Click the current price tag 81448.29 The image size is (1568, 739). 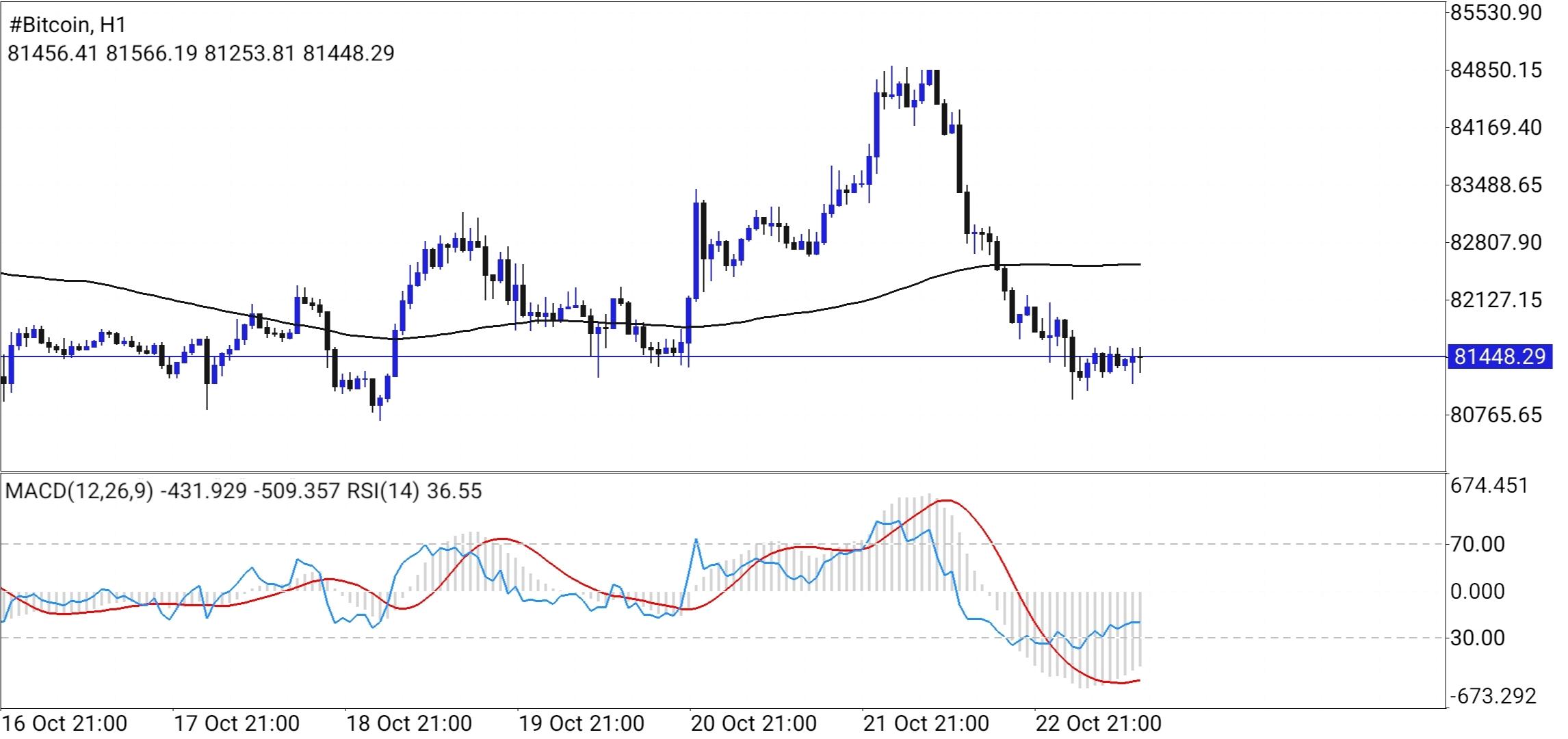coord(1499,356)
